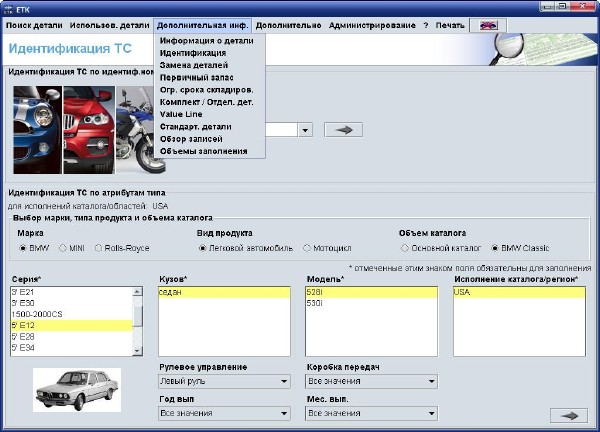
Task: Select Объемы заполнения menu entry
Action: tap(203, 151)
